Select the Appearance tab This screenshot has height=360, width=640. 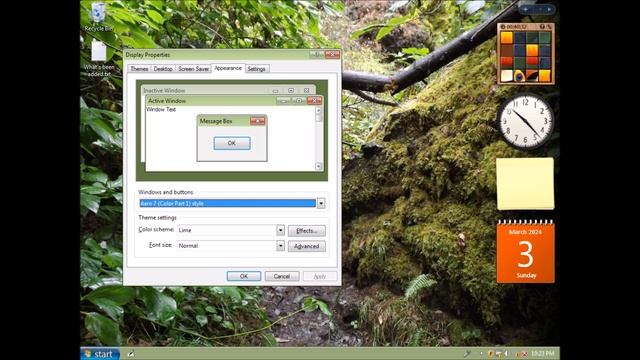(228, 68)
